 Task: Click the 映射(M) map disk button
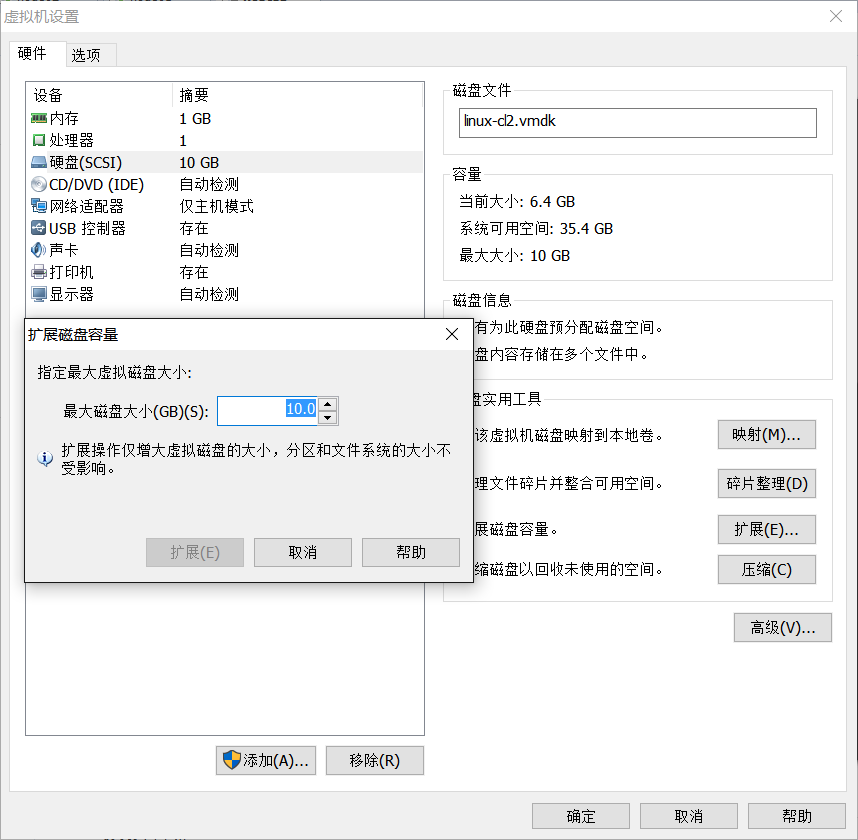coord(766,434)
